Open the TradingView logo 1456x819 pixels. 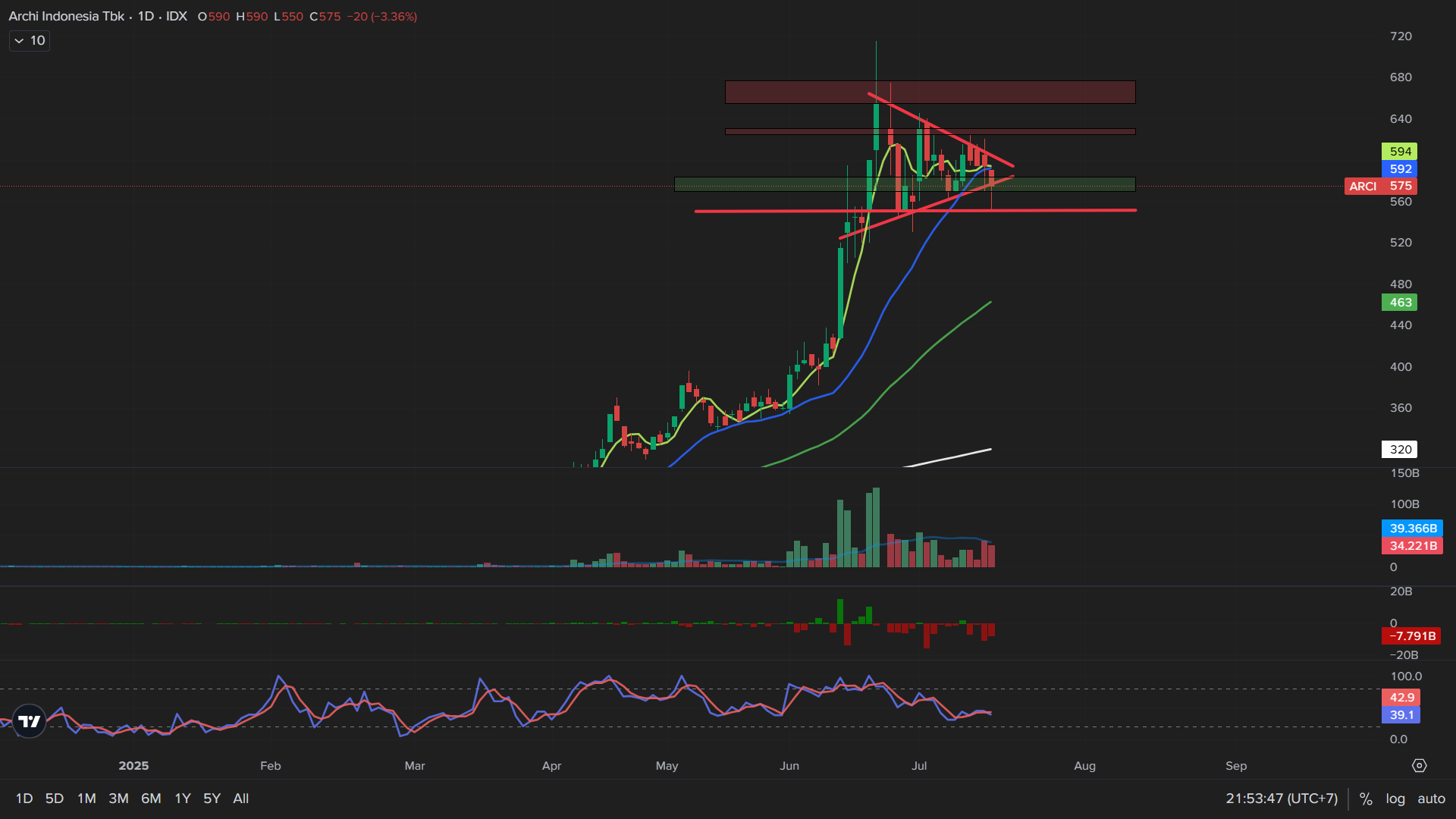[x=30, y=721]
